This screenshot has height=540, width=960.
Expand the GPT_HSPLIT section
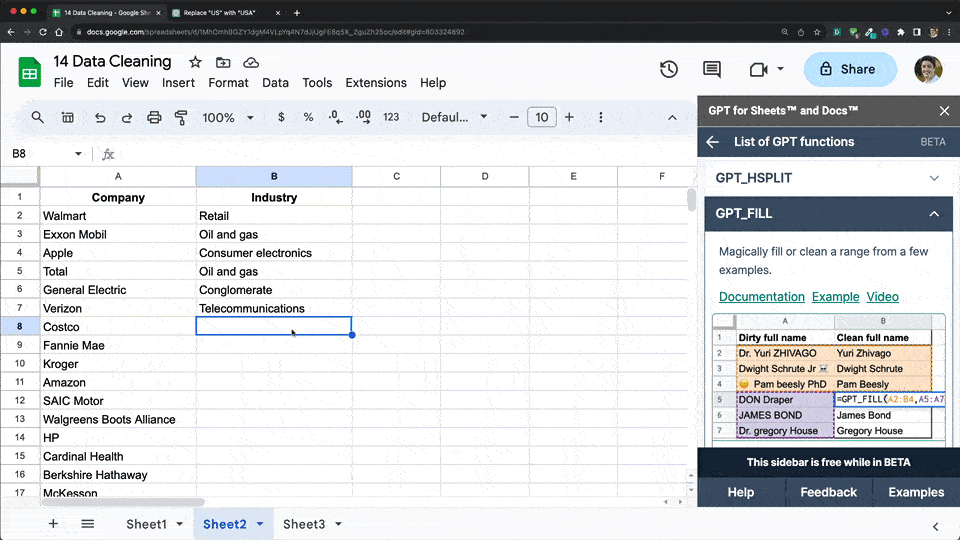pyautogui.click(x=828, y=178)
